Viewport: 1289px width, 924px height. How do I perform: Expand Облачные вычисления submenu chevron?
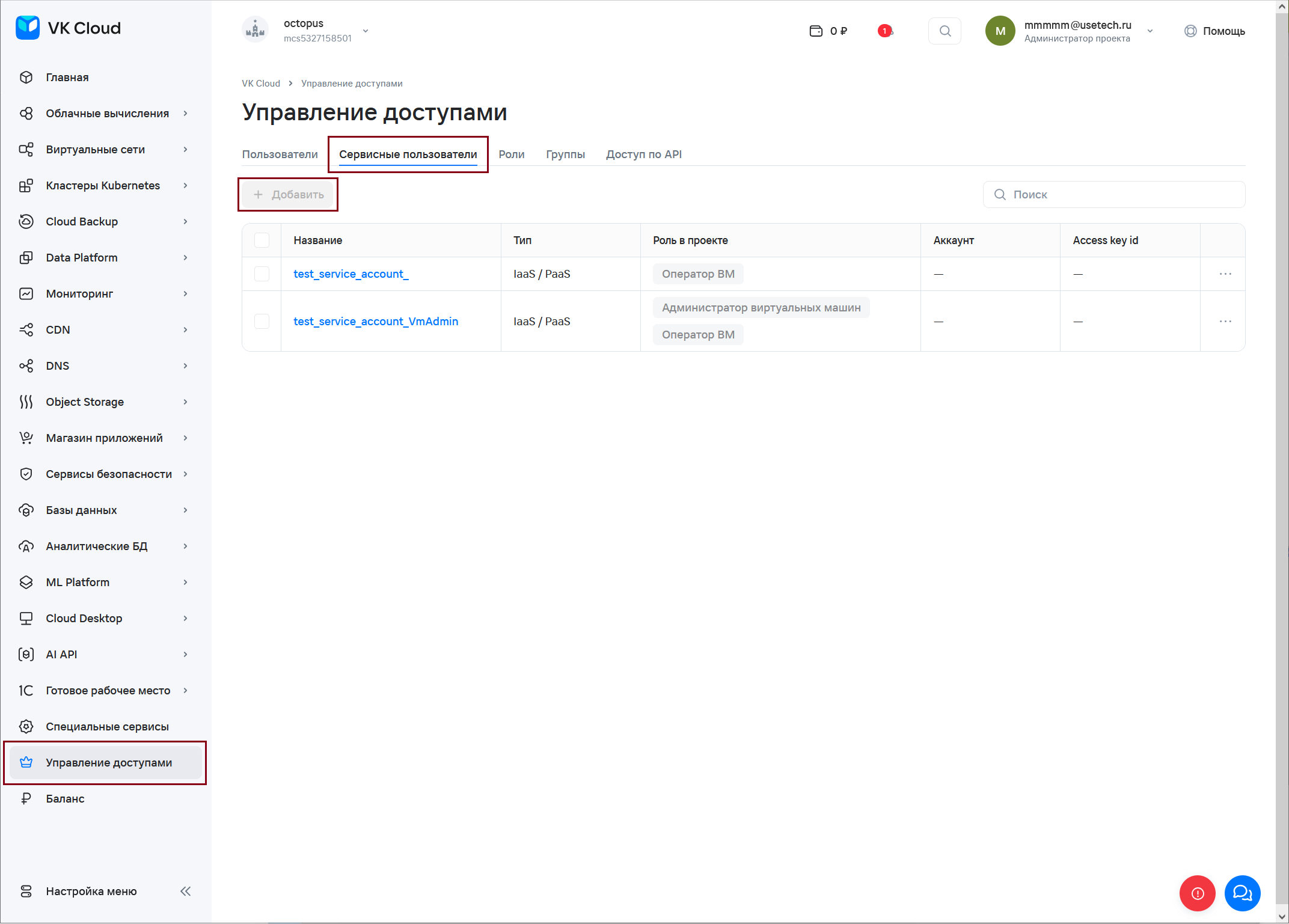click(x=185, y=114)
